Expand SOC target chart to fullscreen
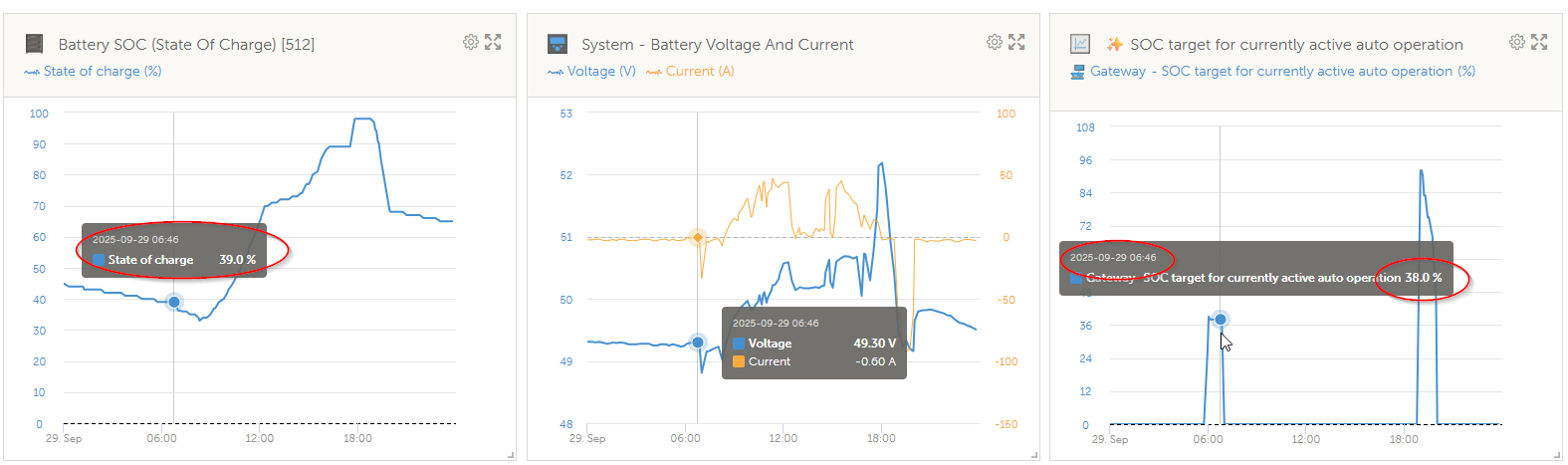This screenshot has height=465, width=1568. [1539, 42]
